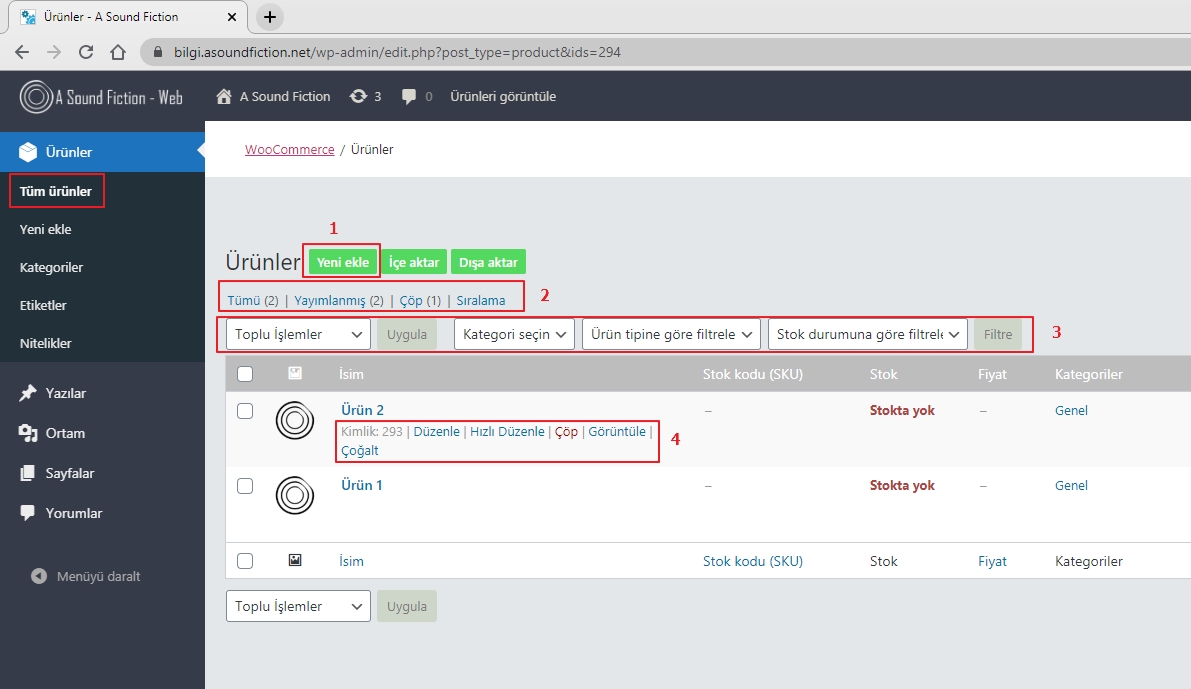Open the updates icon showing 3
1191x689 pixels.
[x=358, y=97]
